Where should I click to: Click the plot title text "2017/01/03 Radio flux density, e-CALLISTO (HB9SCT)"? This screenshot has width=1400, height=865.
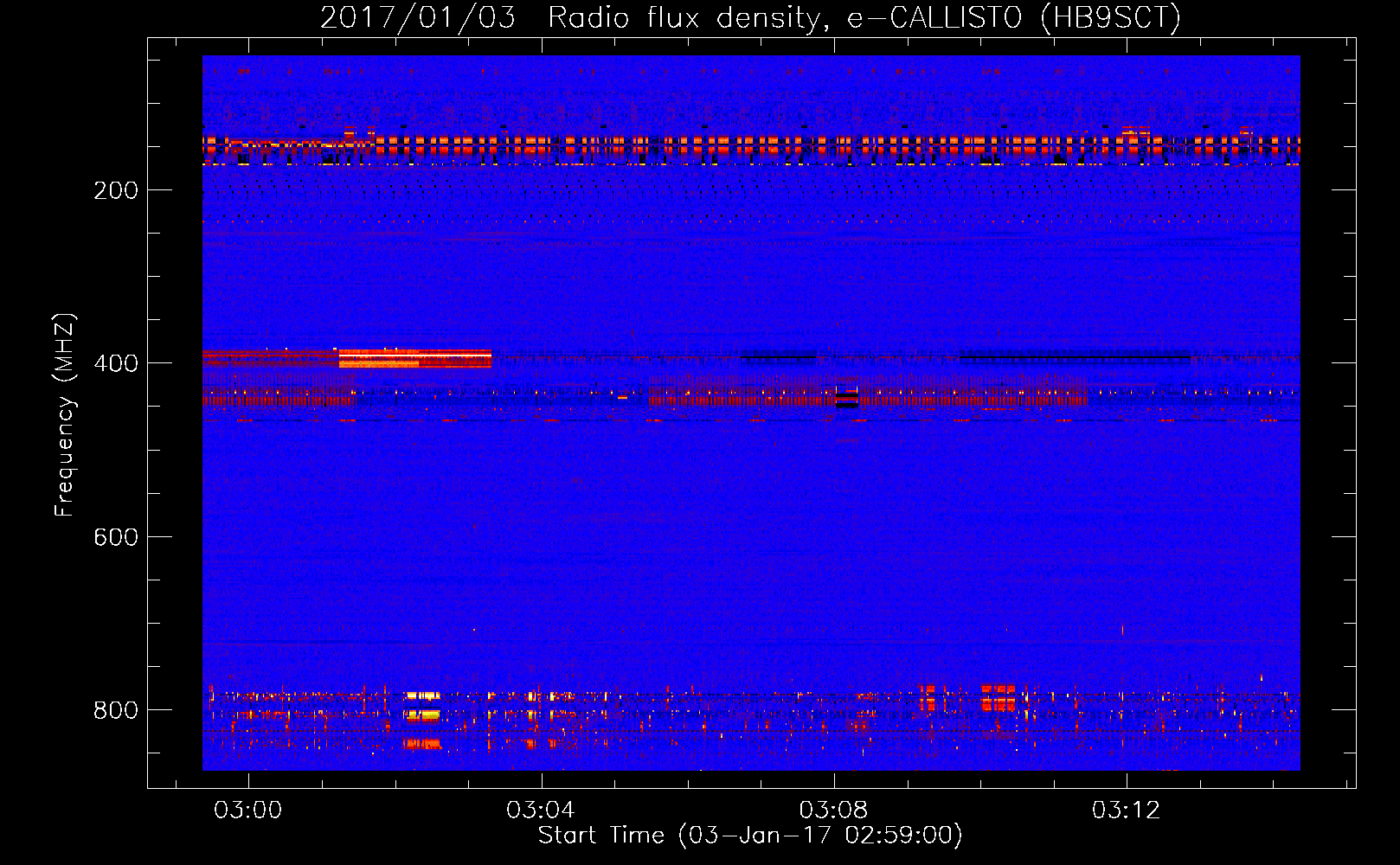750,17
